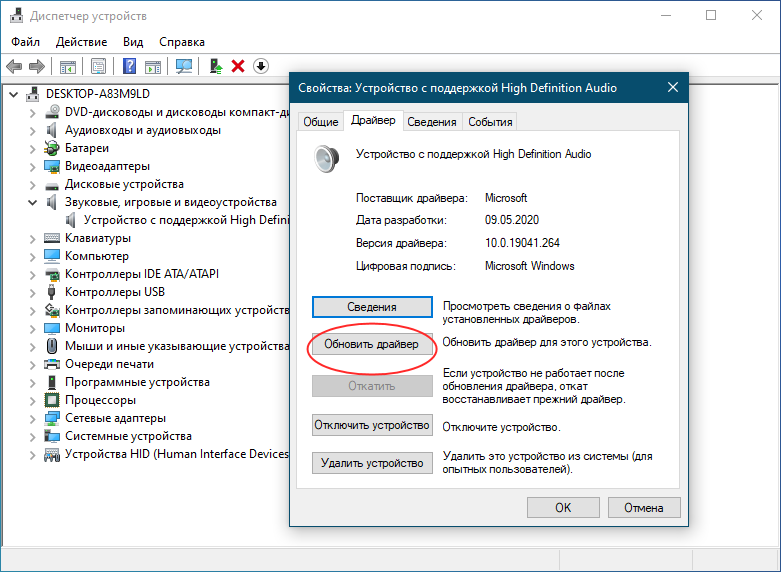This screenshot has width=781, height=572.
Task: Switch to the Сведения tab
Action: tap(432, 122)
